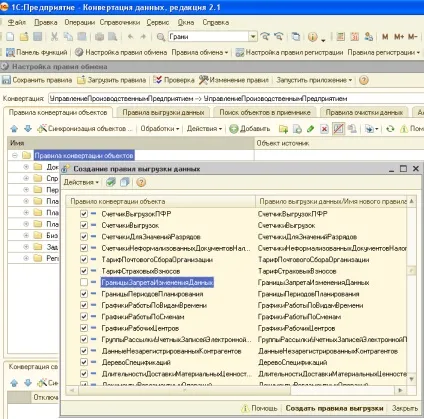Screen dimensions: 424x419
Task: Click Сохранить правила button
Action: (x=37, y=80)
